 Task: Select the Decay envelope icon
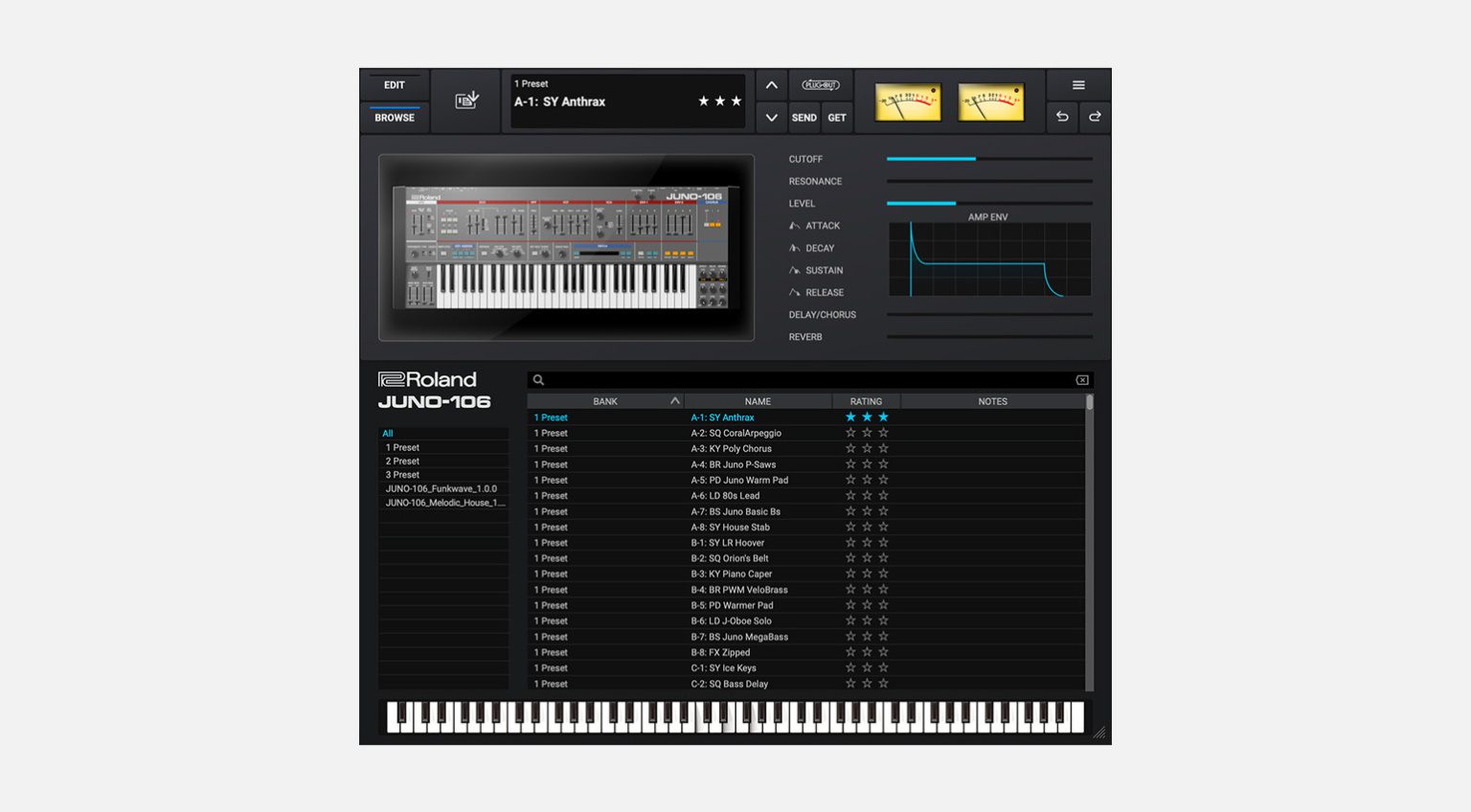pyautogui.click(x=796, y=247)
